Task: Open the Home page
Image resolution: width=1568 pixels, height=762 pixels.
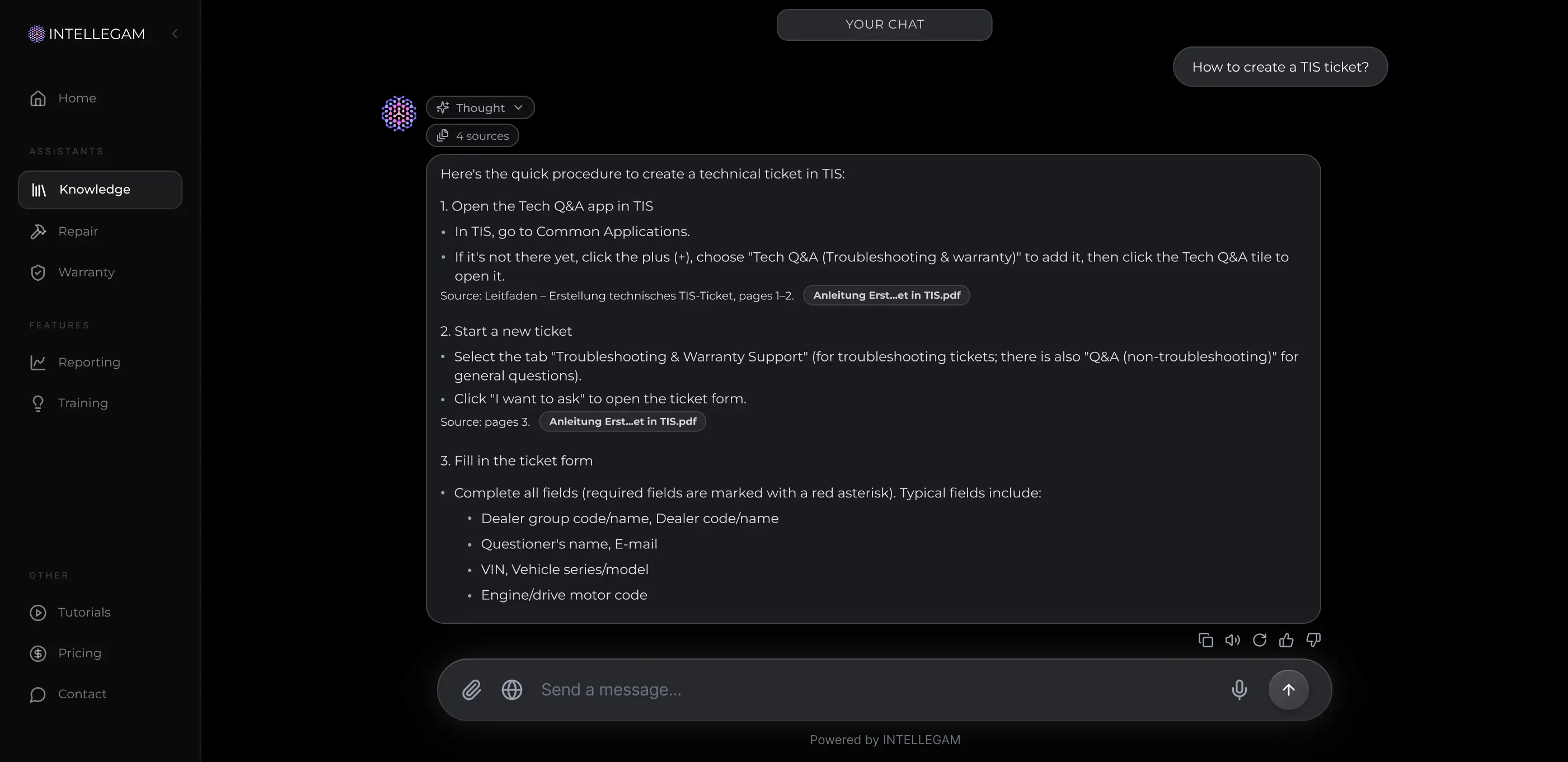Action: pyautogui.click(x=77, y=98)
